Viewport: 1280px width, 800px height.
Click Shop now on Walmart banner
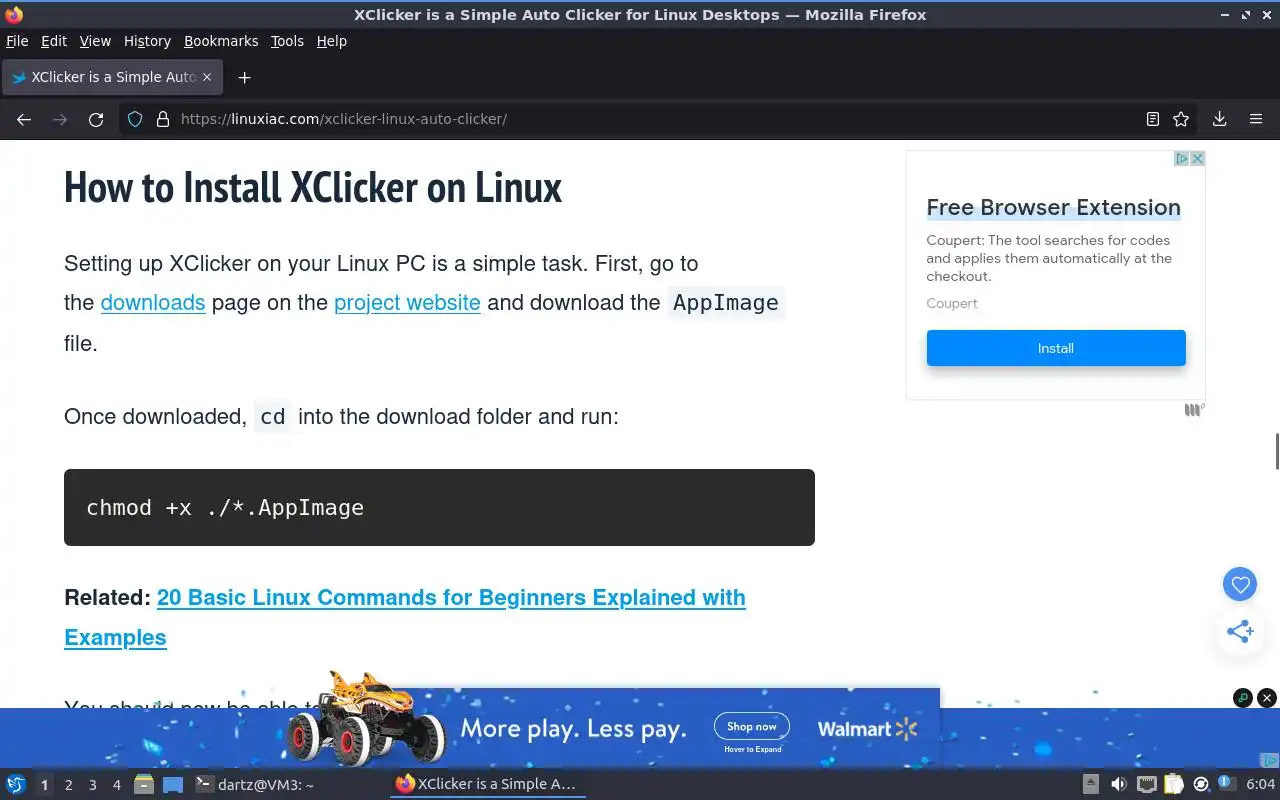point(752,727)
